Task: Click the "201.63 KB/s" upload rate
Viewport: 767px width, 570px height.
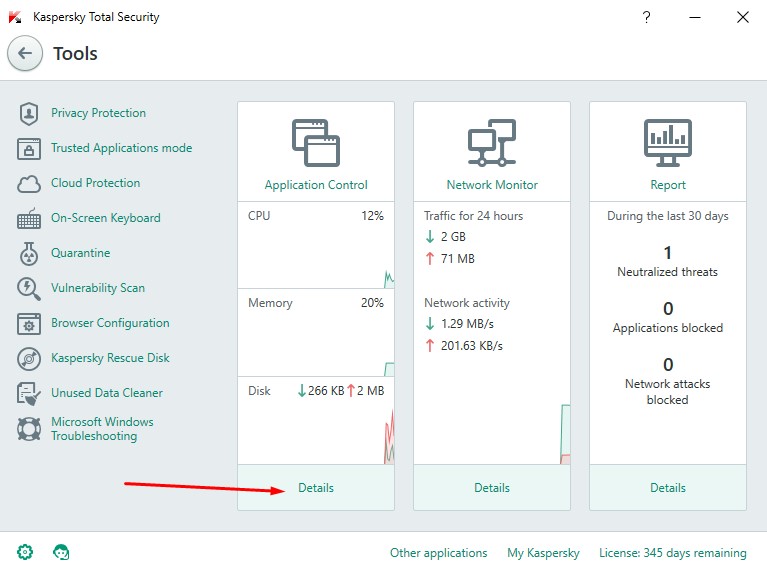Action: (472, 346)
